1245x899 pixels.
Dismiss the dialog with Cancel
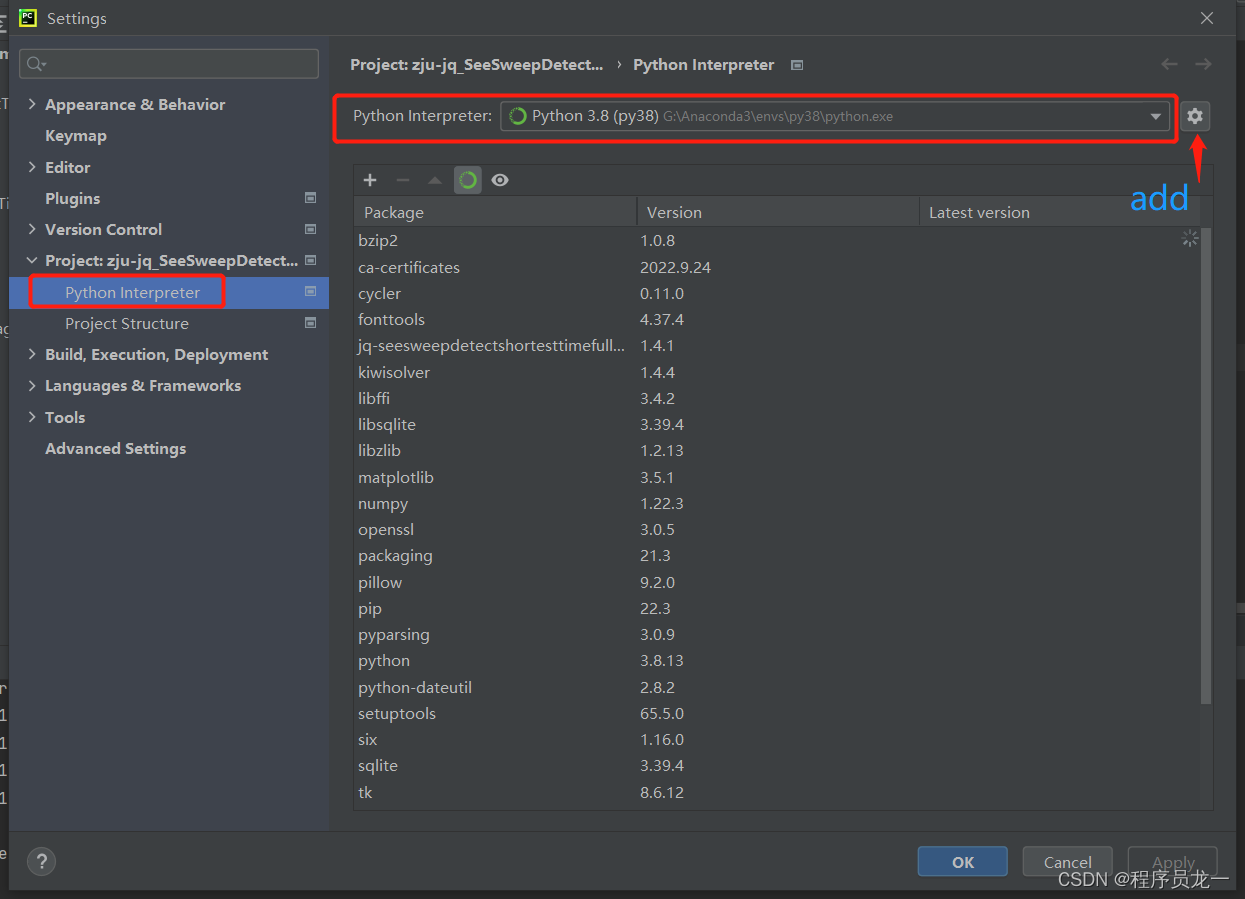1067,861
